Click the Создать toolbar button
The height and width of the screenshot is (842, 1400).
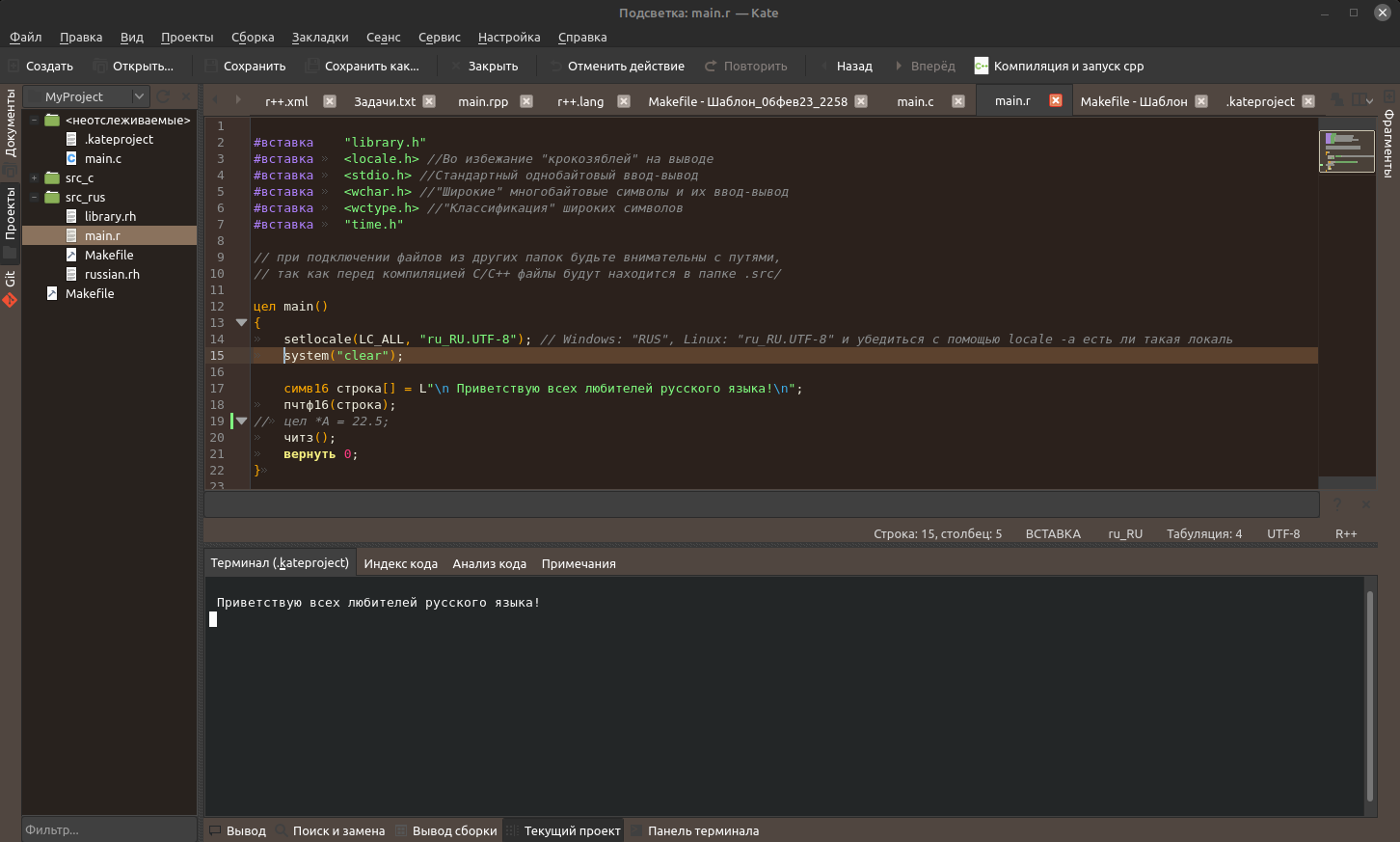click(40, 66)
